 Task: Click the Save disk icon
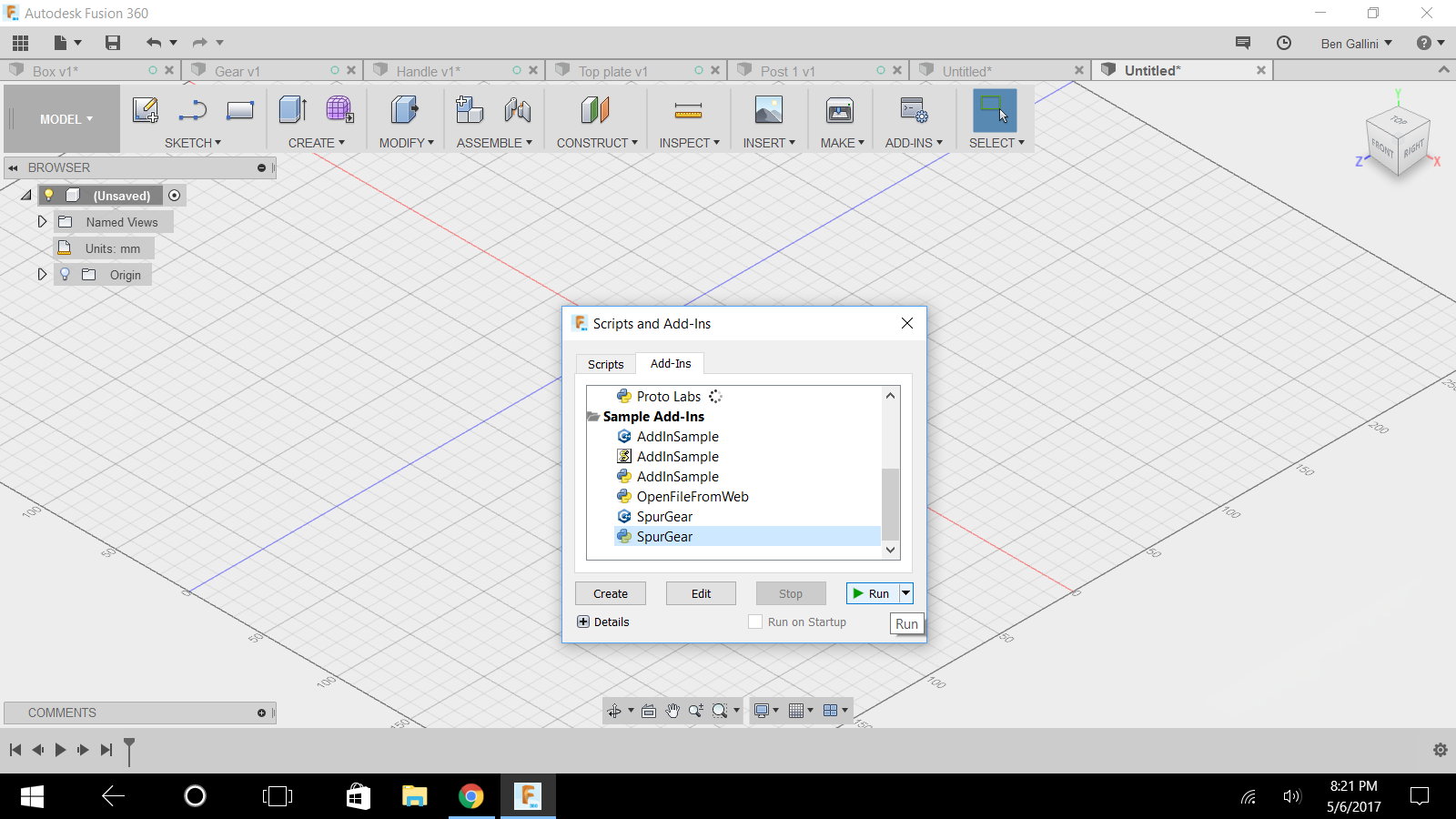113,43
